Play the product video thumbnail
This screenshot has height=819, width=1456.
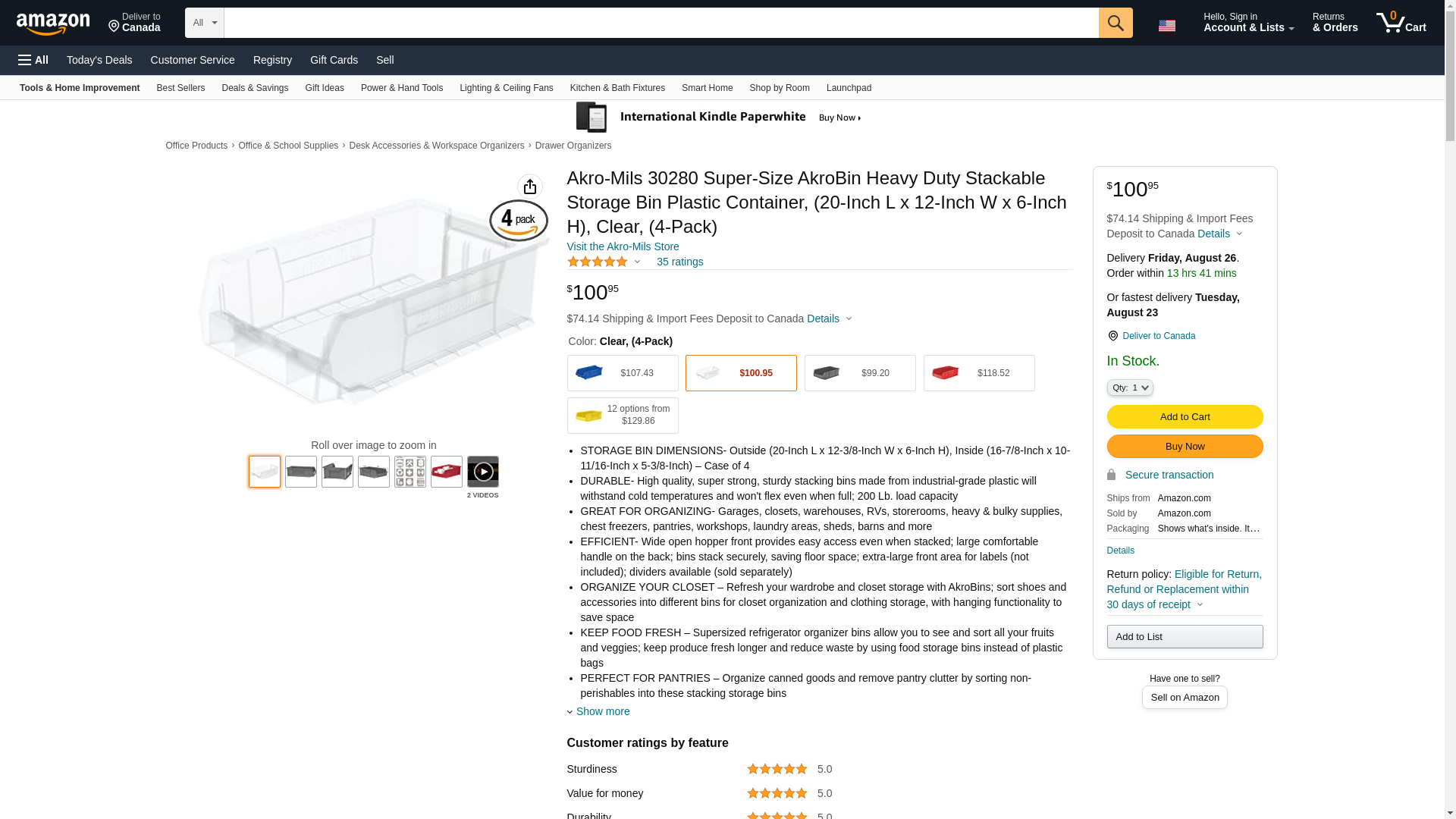[x=482, y=472]
